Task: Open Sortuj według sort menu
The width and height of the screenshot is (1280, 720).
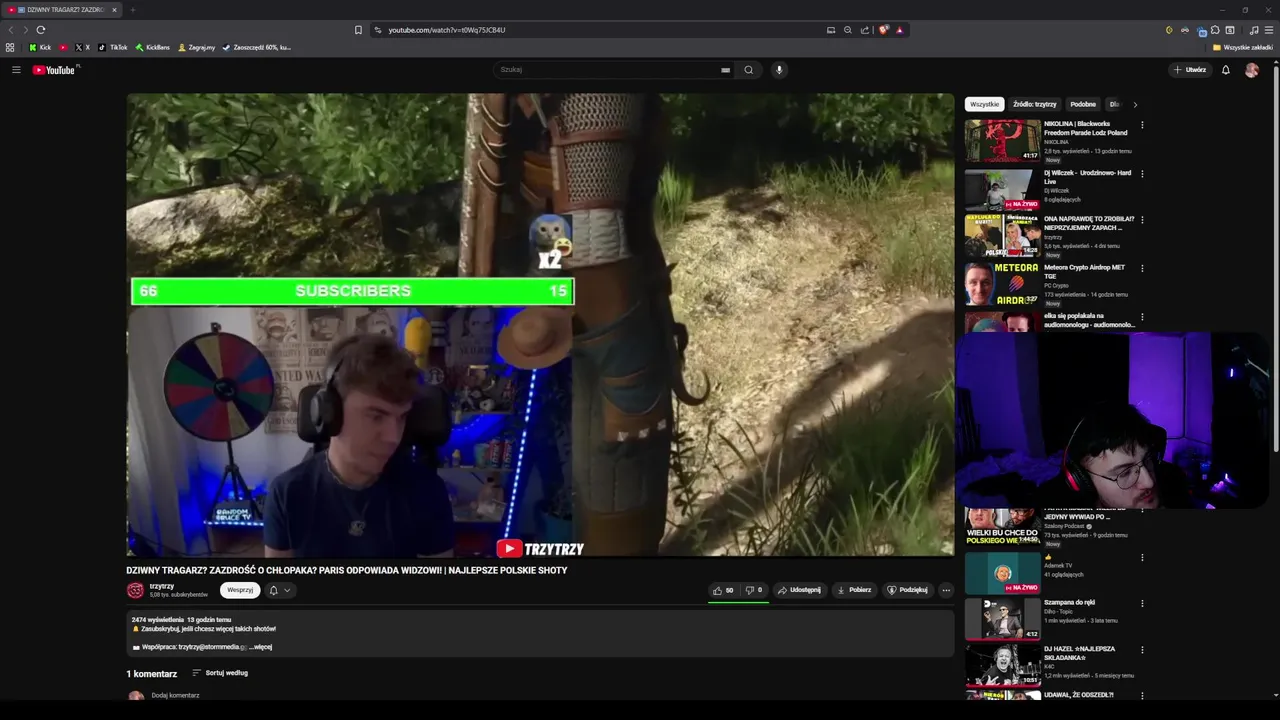Action: point(220,673)
